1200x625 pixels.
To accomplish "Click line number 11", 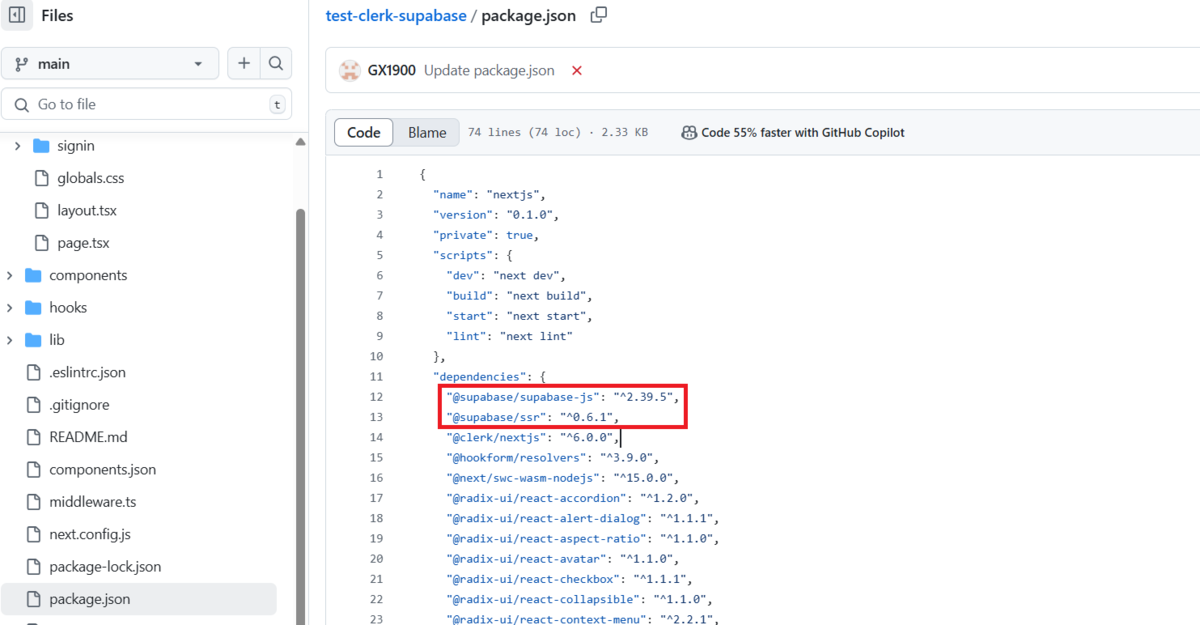I will [x=376, y=376].
